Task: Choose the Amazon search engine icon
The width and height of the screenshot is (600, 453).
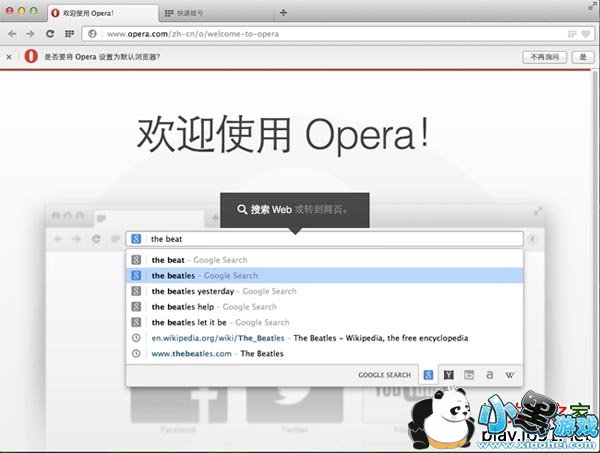Action: coord(489,375)
